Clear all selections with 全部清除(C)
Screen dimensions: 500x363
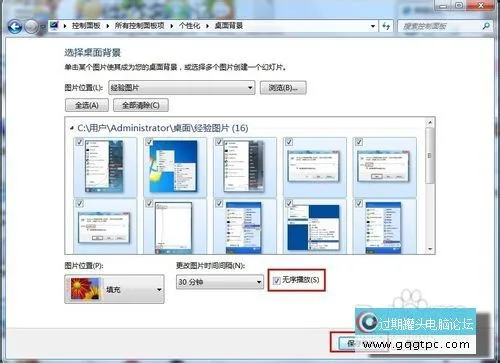[141, 105]
